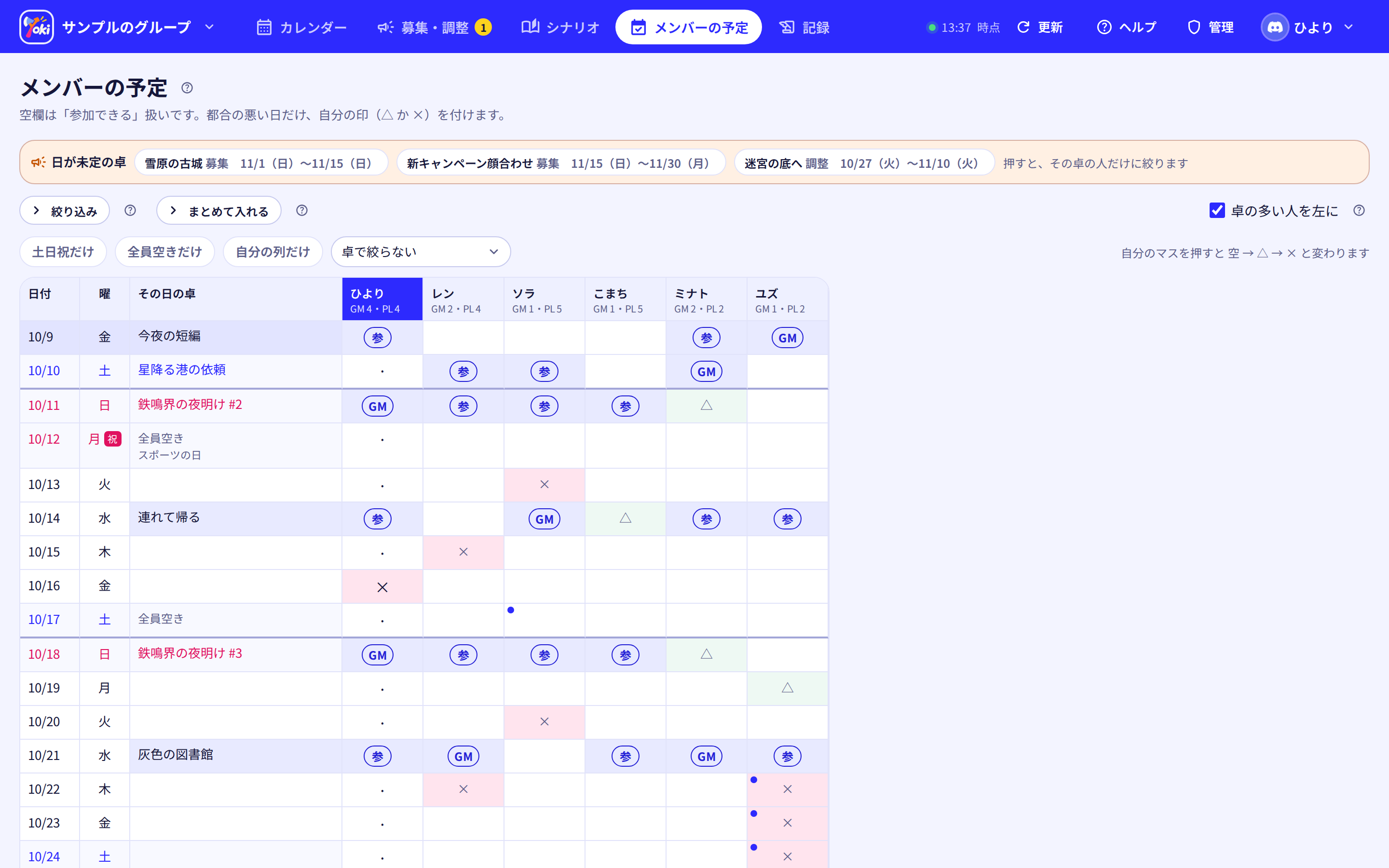This screenshot has width=1389, height=868.
Task: Open the 管理 admin page
Action: pyautogui.click(x=1211, y=27)
